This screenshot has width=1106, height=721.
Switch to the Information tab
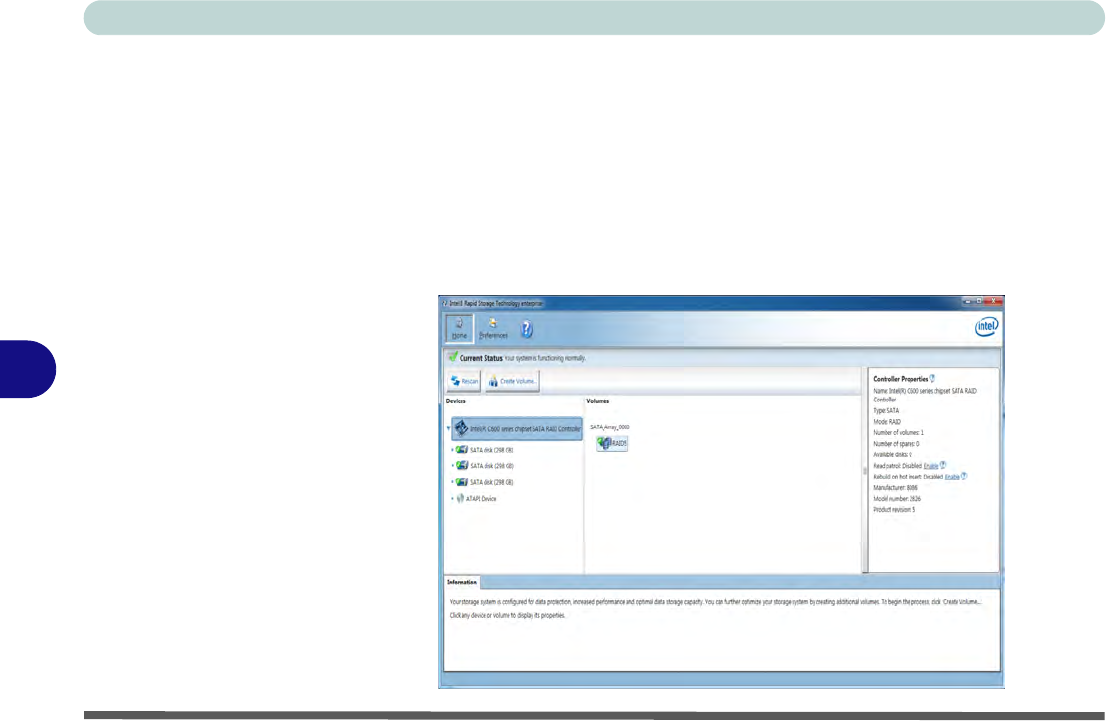coord(463,582)
